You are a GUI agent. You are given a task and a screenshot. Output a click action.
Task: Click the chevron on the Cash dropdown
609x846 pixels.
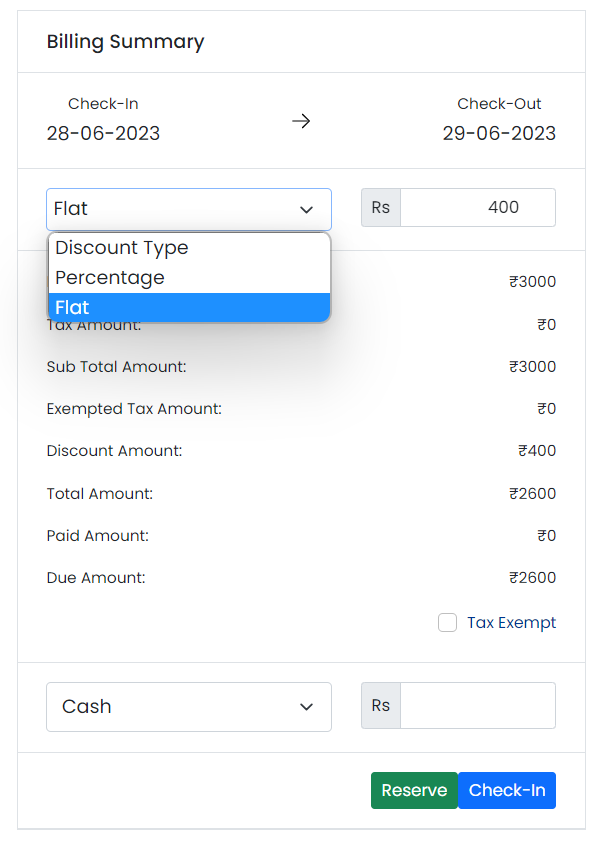(307, 707)
